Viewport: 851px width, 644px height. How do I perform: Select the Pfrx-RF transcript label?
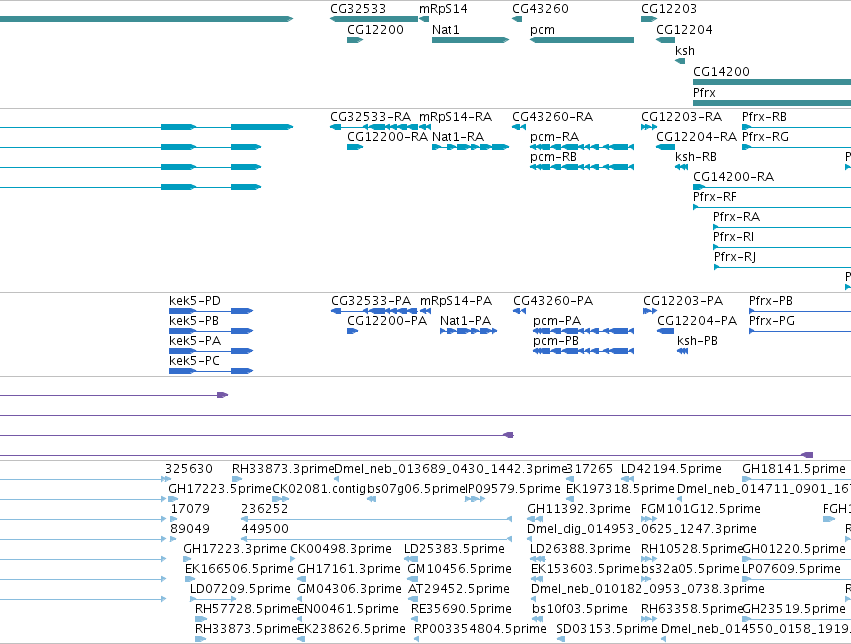coord(715,197)
